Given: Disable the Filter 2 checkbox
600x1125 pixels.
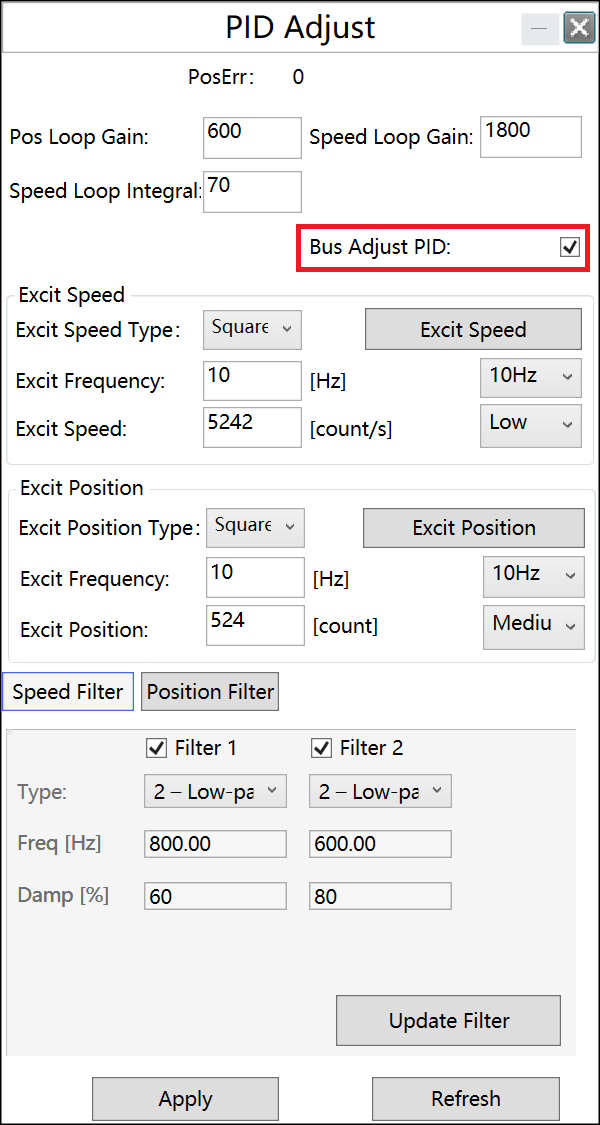Looking at the screenshot, I should click(x=321, y=748).
